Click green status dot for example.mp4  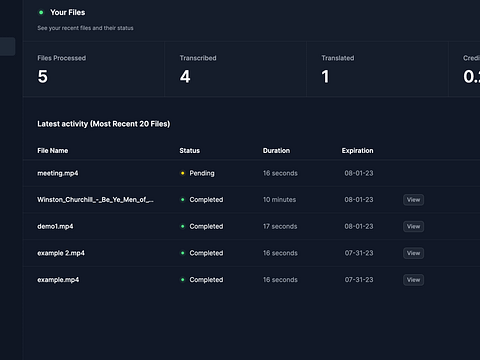(182, 280)
